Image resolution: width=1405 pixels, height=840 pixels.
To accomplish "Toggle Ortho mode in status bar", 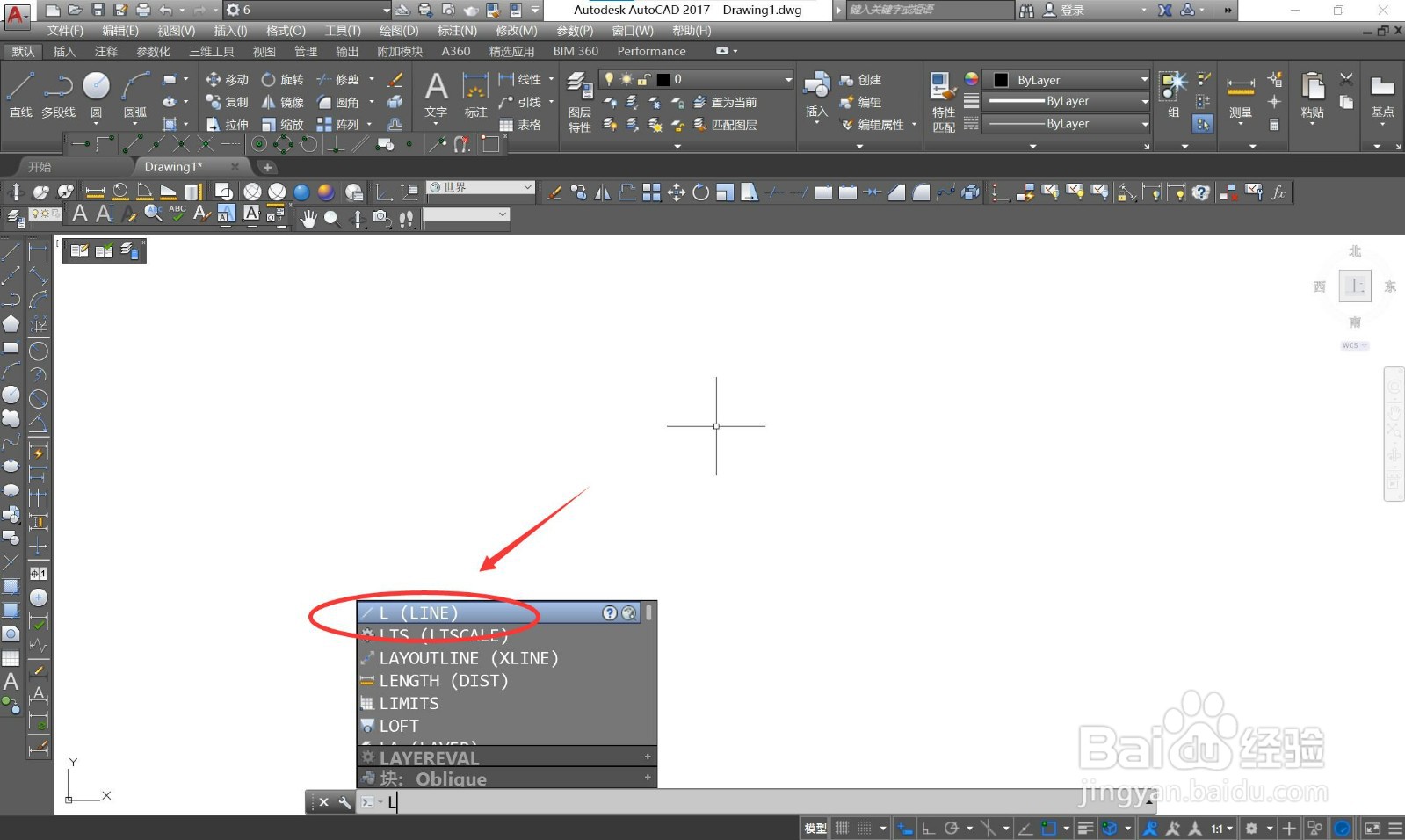I will (x=929, y=828).
